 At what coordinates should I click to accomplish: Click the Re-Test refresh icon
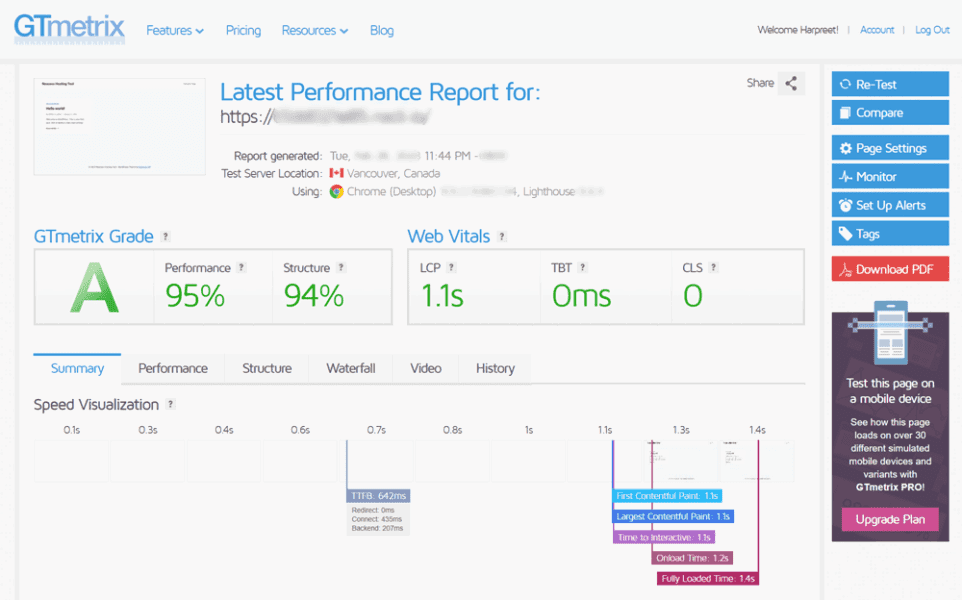(x=845, y=85)
